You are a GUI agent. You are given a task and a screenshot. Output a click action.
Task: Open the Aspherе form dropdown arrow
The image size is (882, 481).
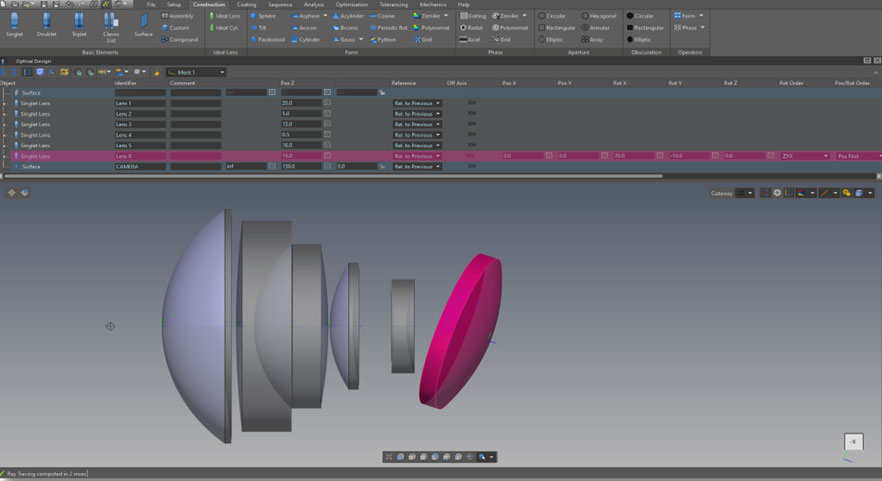[325, 16]
